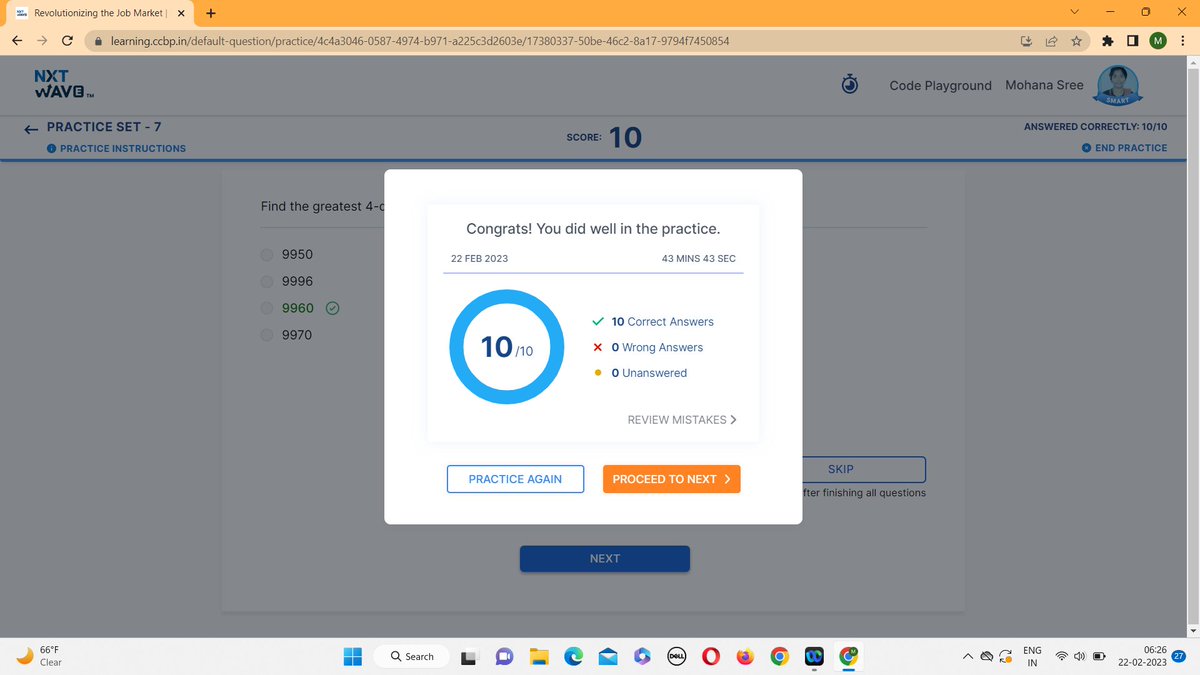Open Google Chrome taskbar icon
Viewport: 1200px width, 675px height.
[779, 657]
